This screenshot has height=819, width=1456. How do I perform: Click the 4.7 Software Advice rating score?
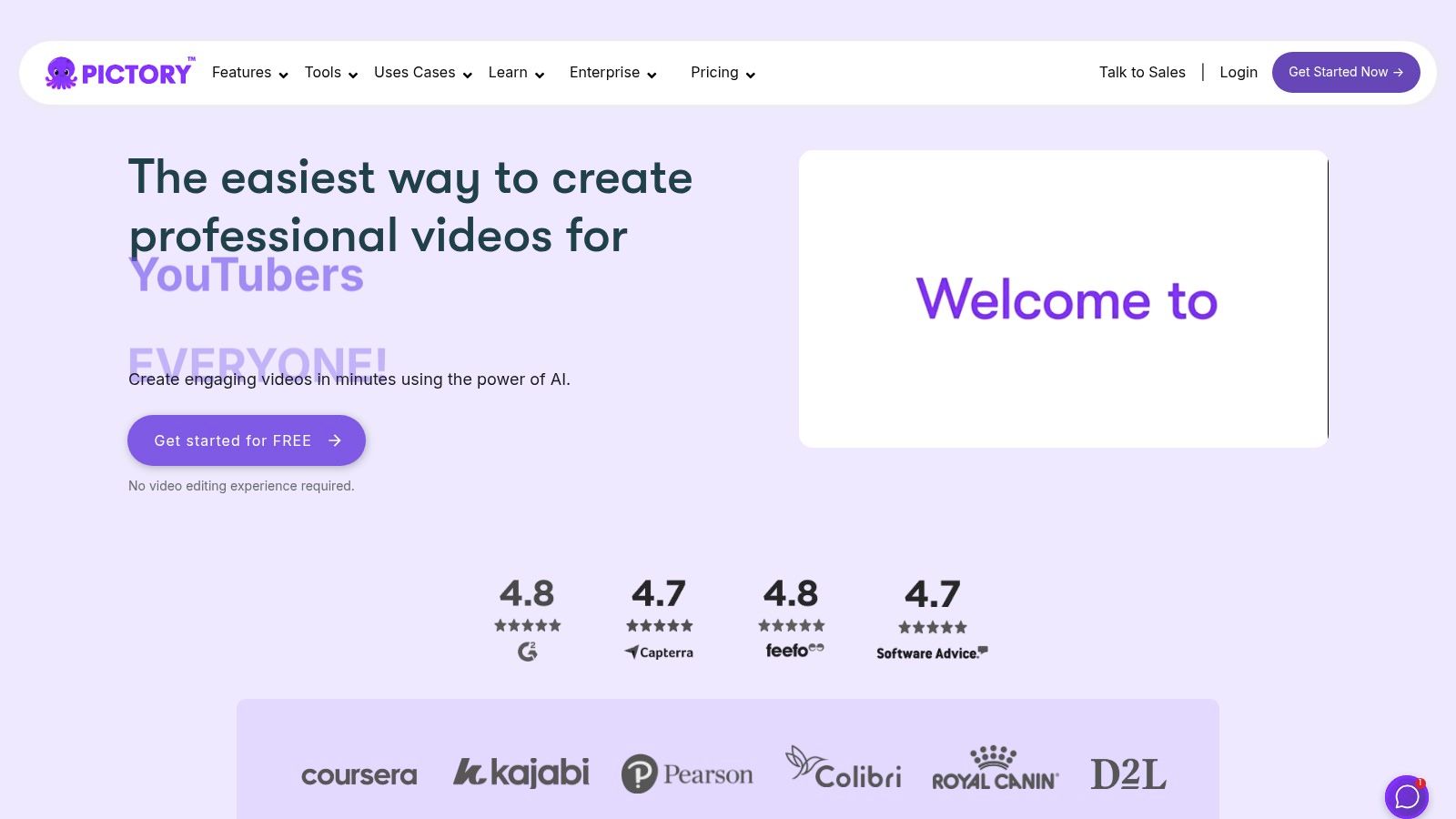click(x=932, y=595)
